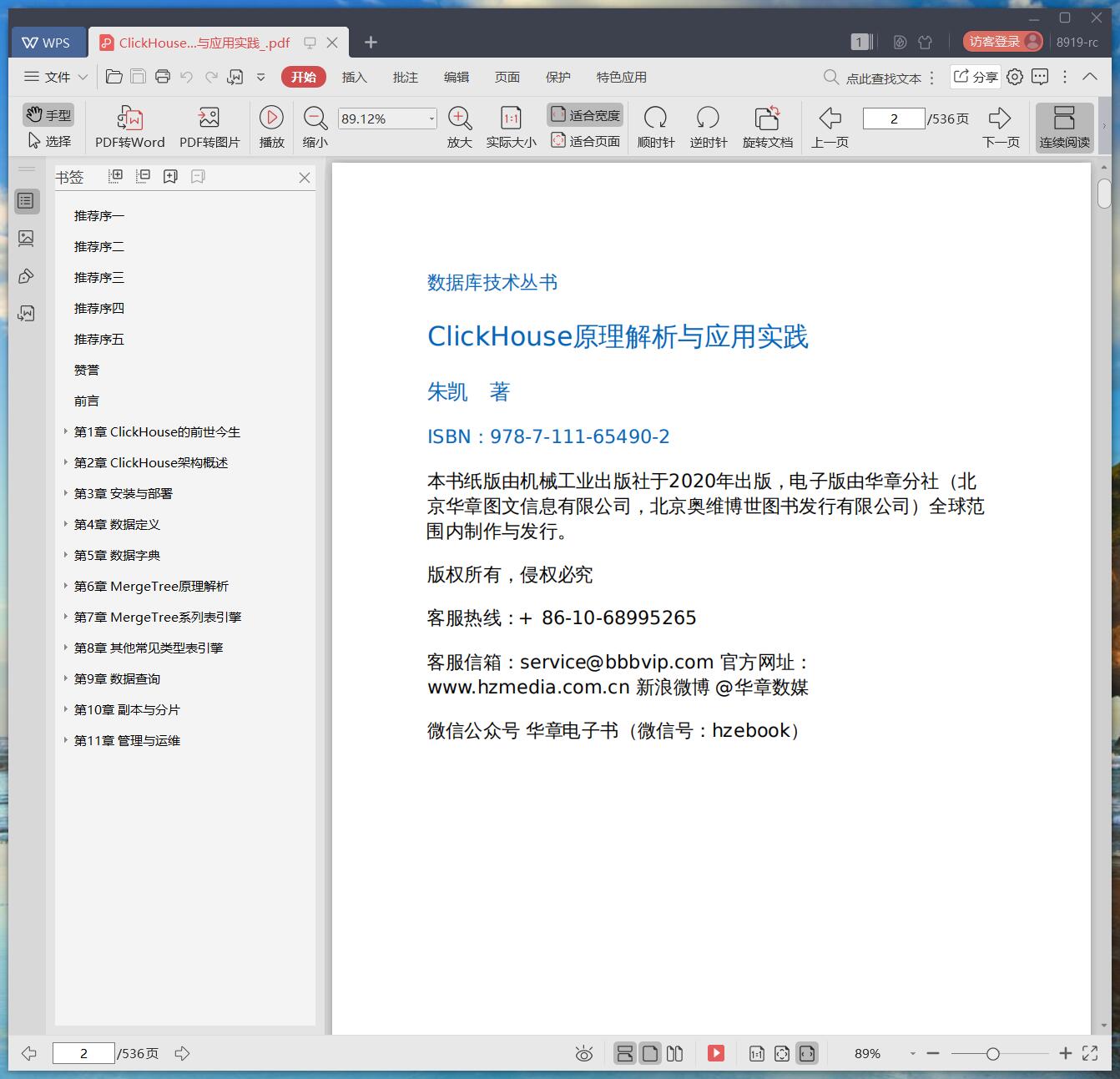
Task: Open the 文件 menu
Action: click(x=56, y=77)
